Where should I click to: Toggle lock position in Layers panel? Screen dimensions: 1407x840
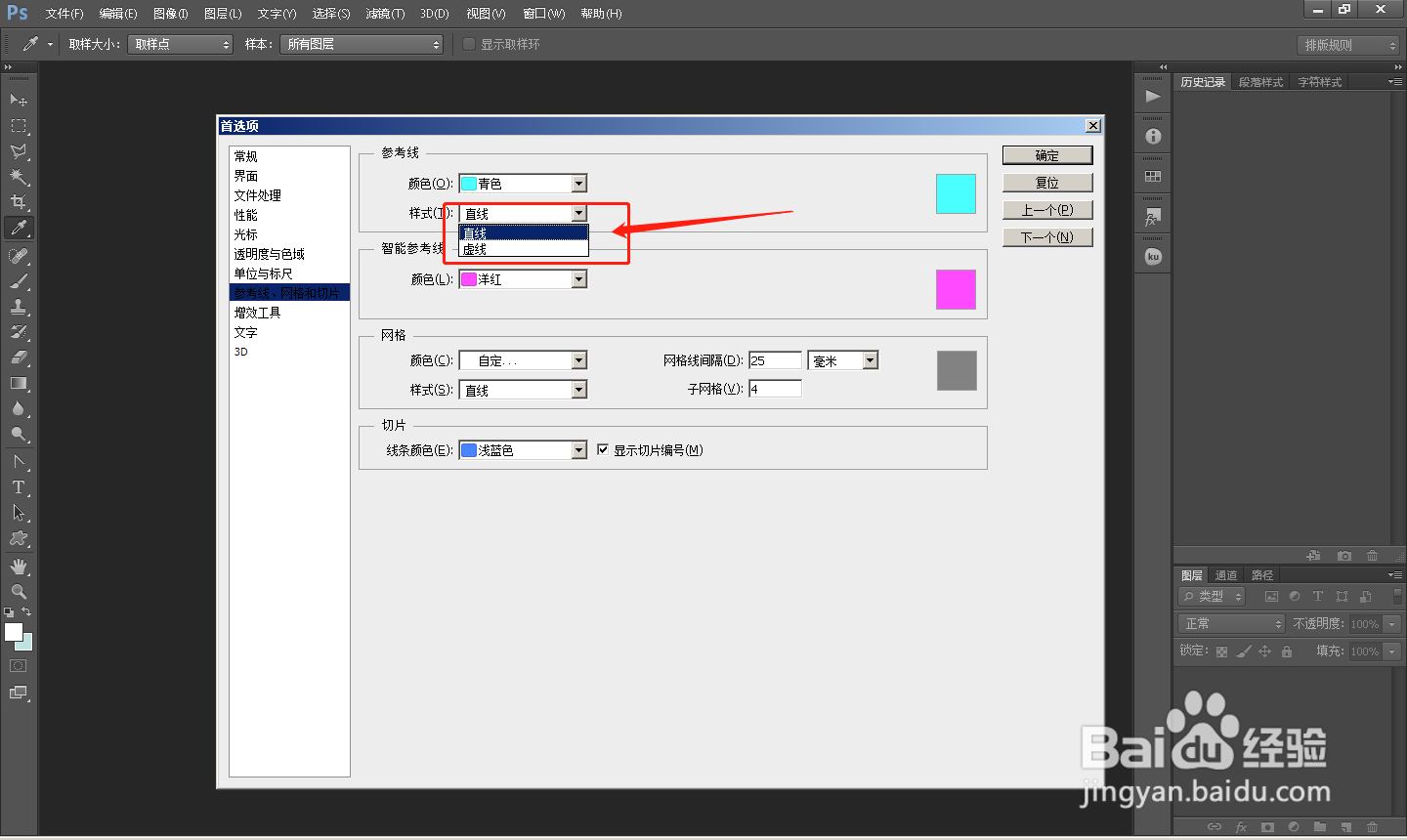pyautogui.click(x=1265, y=651)
